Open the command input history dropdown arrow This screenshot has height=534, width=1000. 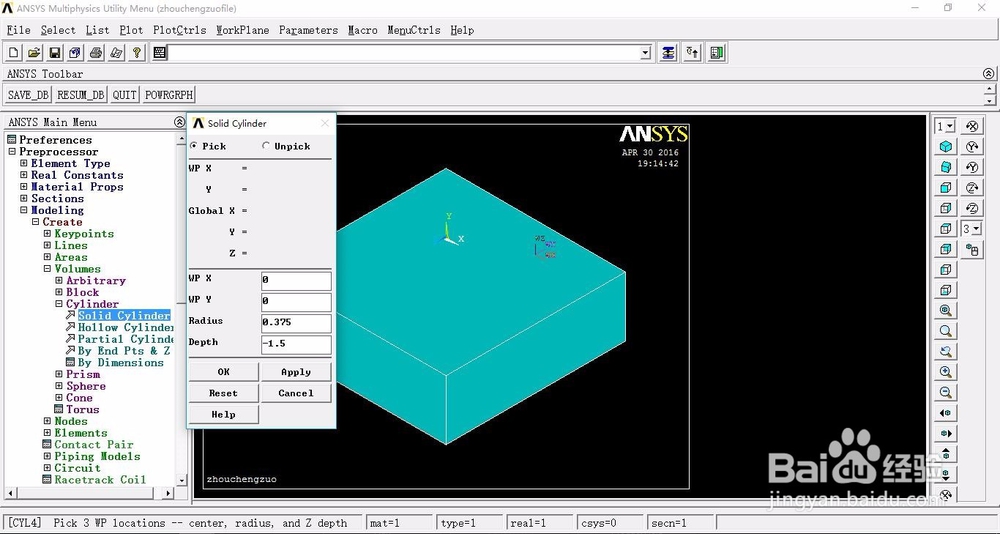click(x=646, y=53)
